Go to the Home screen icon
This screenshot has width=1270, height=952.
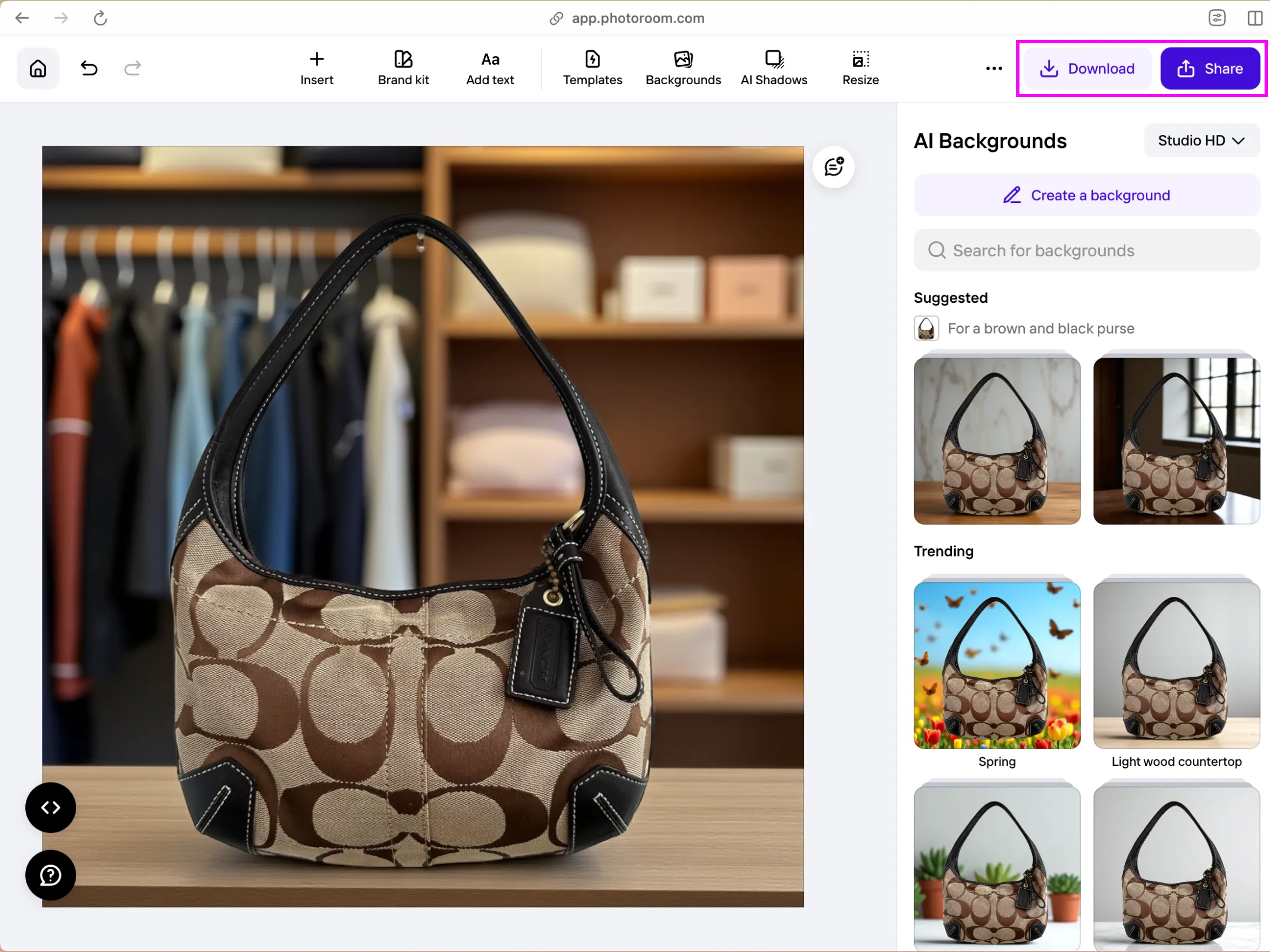[x=38, y=69]
